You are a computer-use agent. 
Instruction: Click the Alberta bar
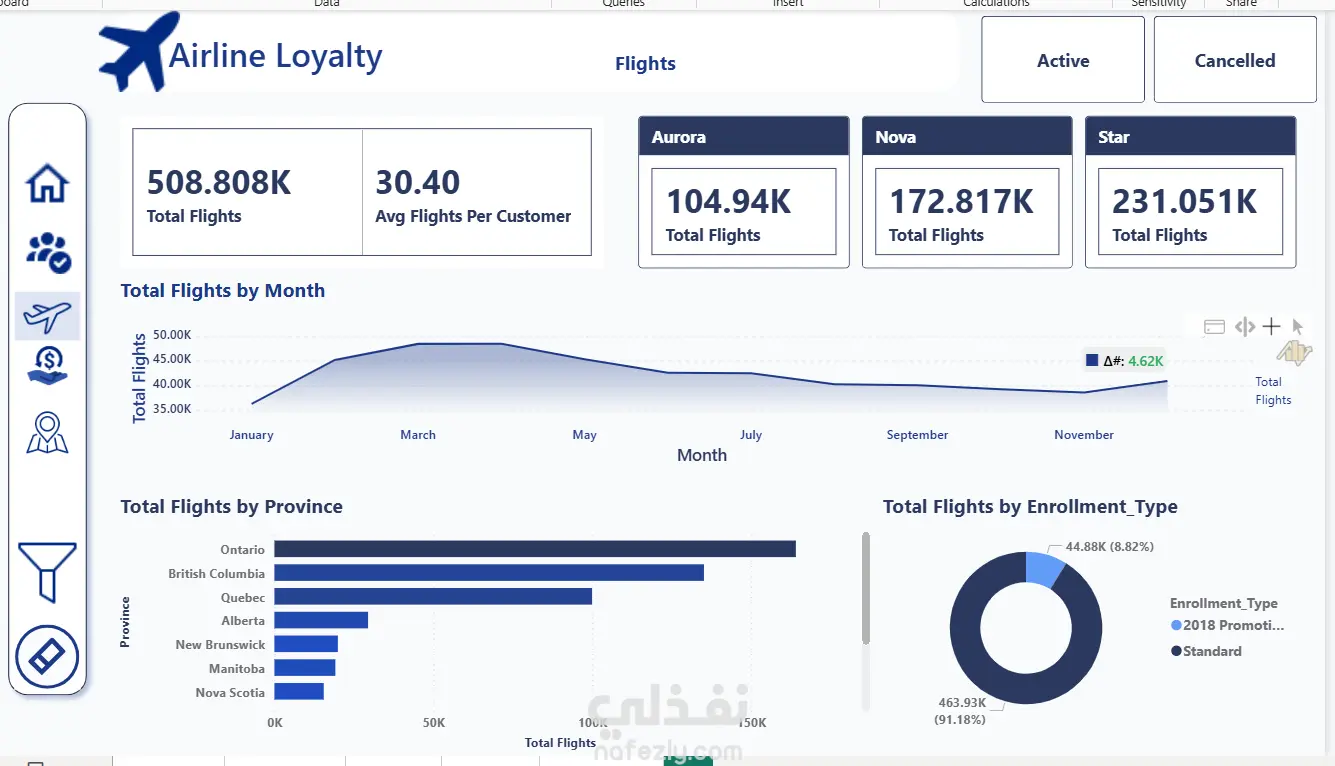click(321, 620)
